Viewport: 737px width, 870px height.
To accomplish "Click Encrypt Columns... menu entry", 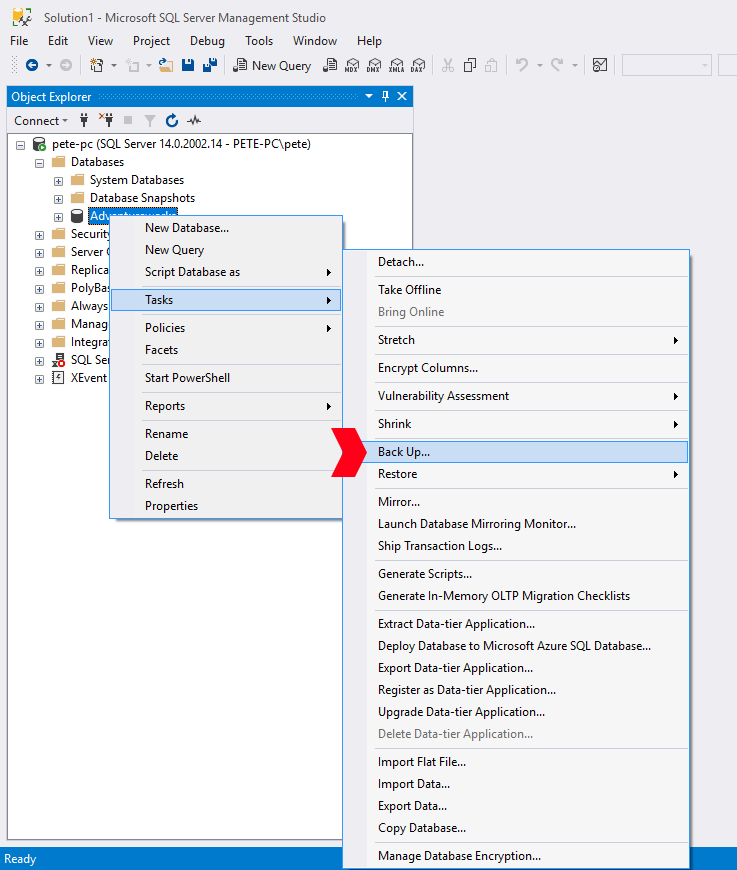I will 516,368.
